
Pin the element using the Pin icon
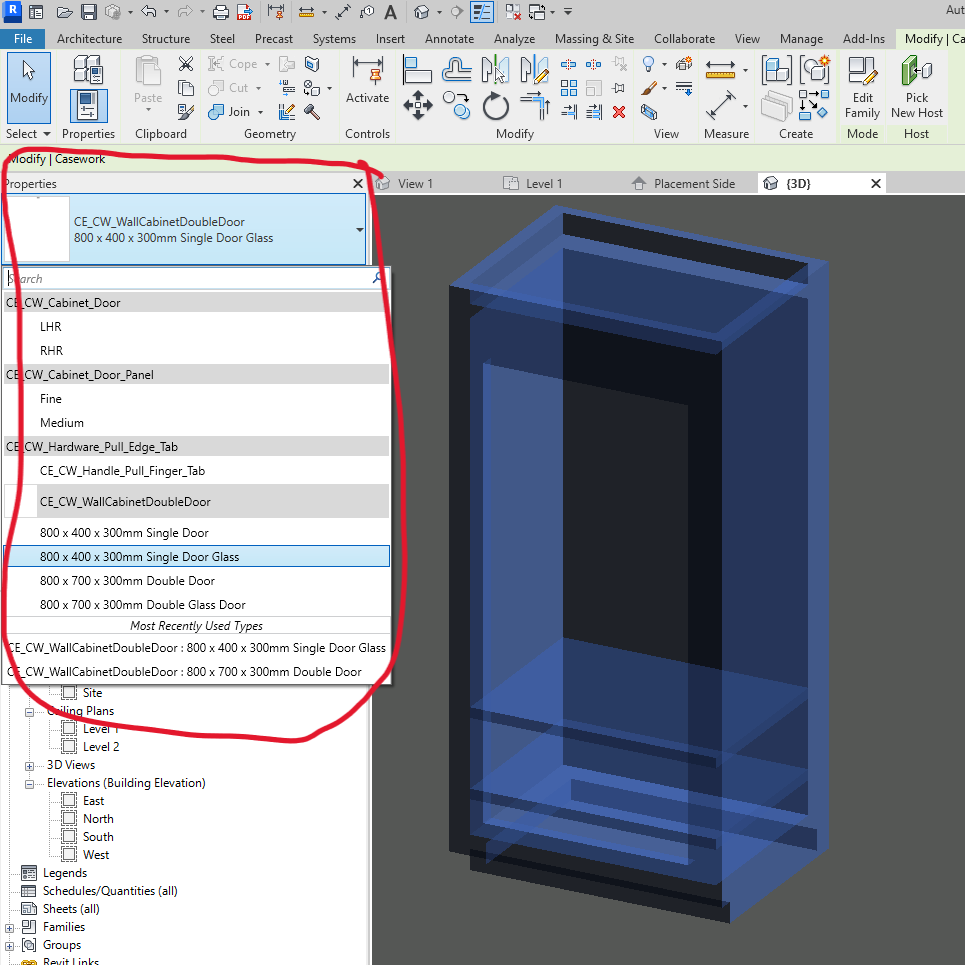click(x=617, y=87)
